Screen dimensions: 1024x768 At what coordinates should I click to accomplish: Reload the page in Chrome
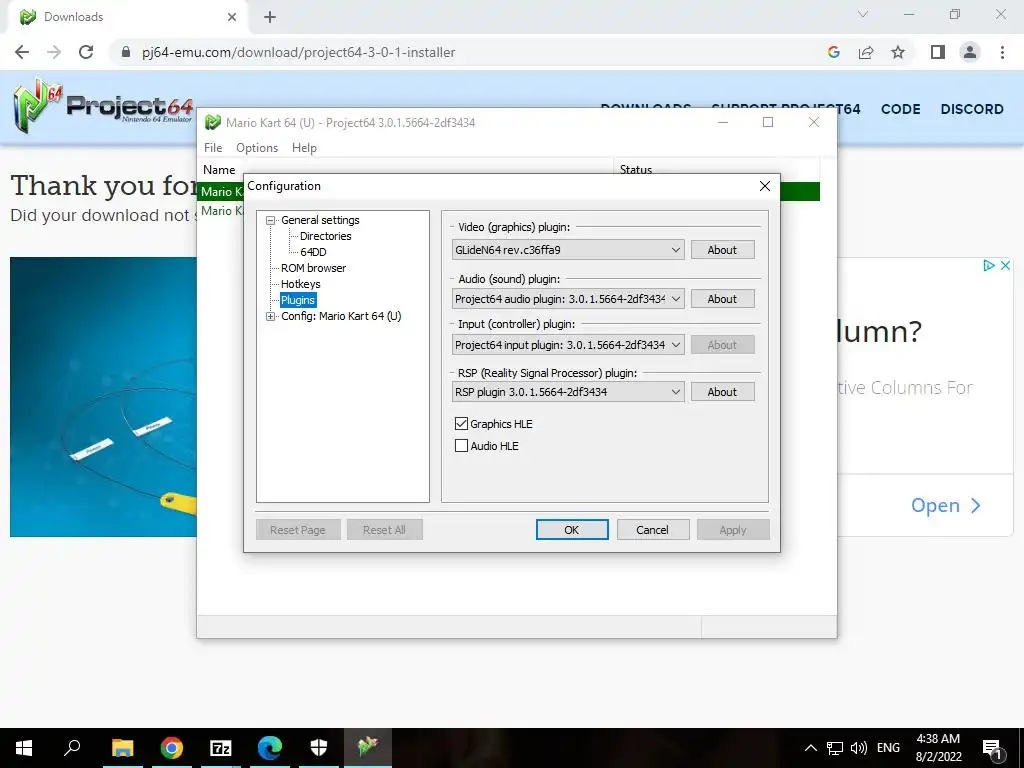[86, 52]
